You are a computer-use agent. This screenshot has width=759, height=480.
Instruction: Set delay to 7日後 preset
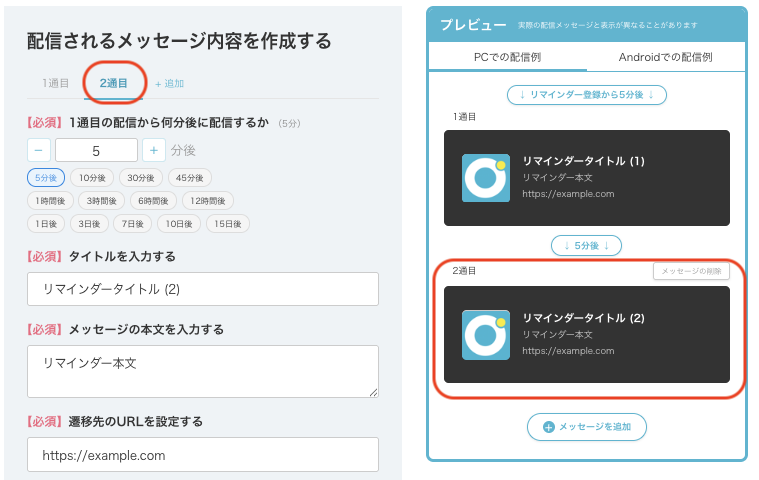click(133, 224)
